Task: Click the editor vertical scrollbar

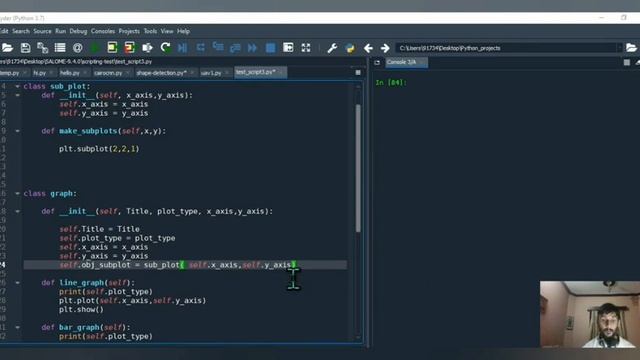Action: point(358,168)
